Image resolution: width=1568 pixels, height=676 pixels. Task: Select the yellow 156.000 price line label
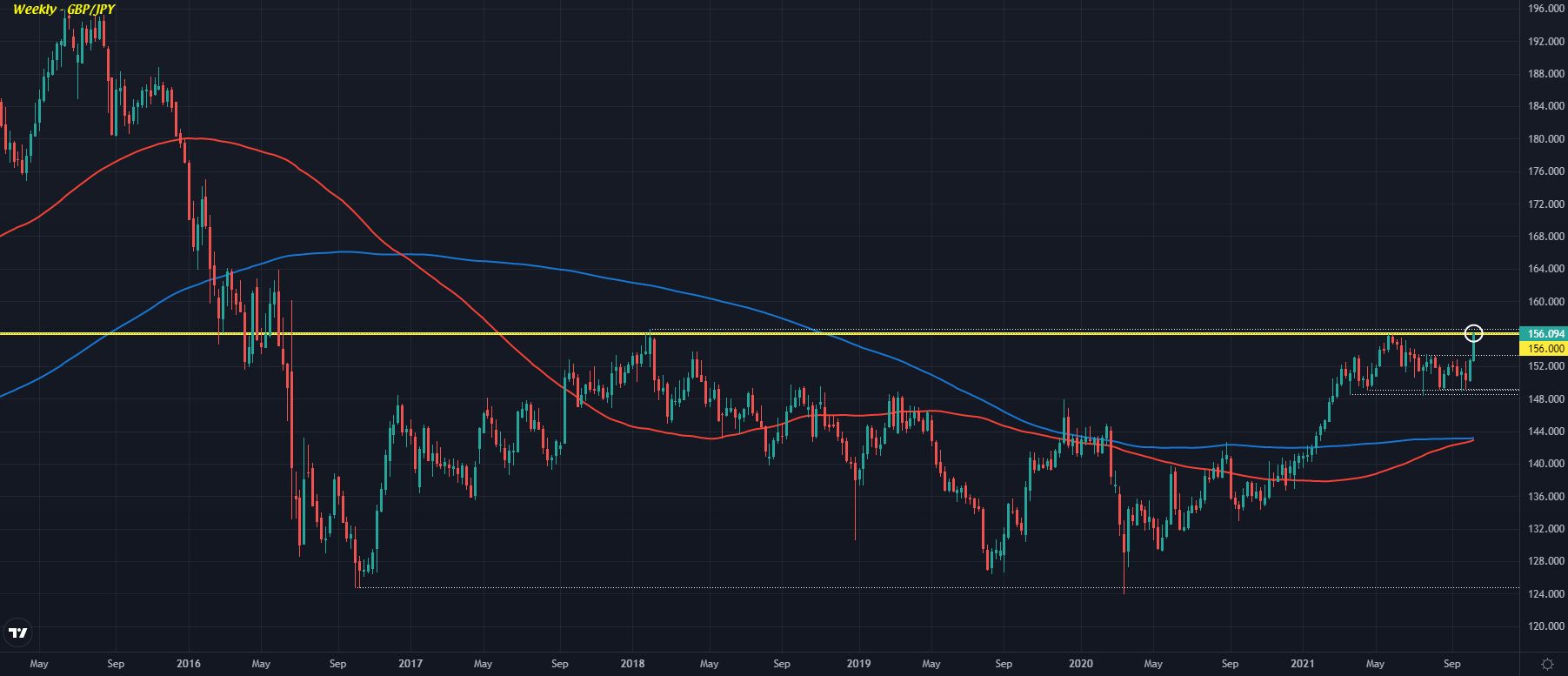coord(1543,348)
